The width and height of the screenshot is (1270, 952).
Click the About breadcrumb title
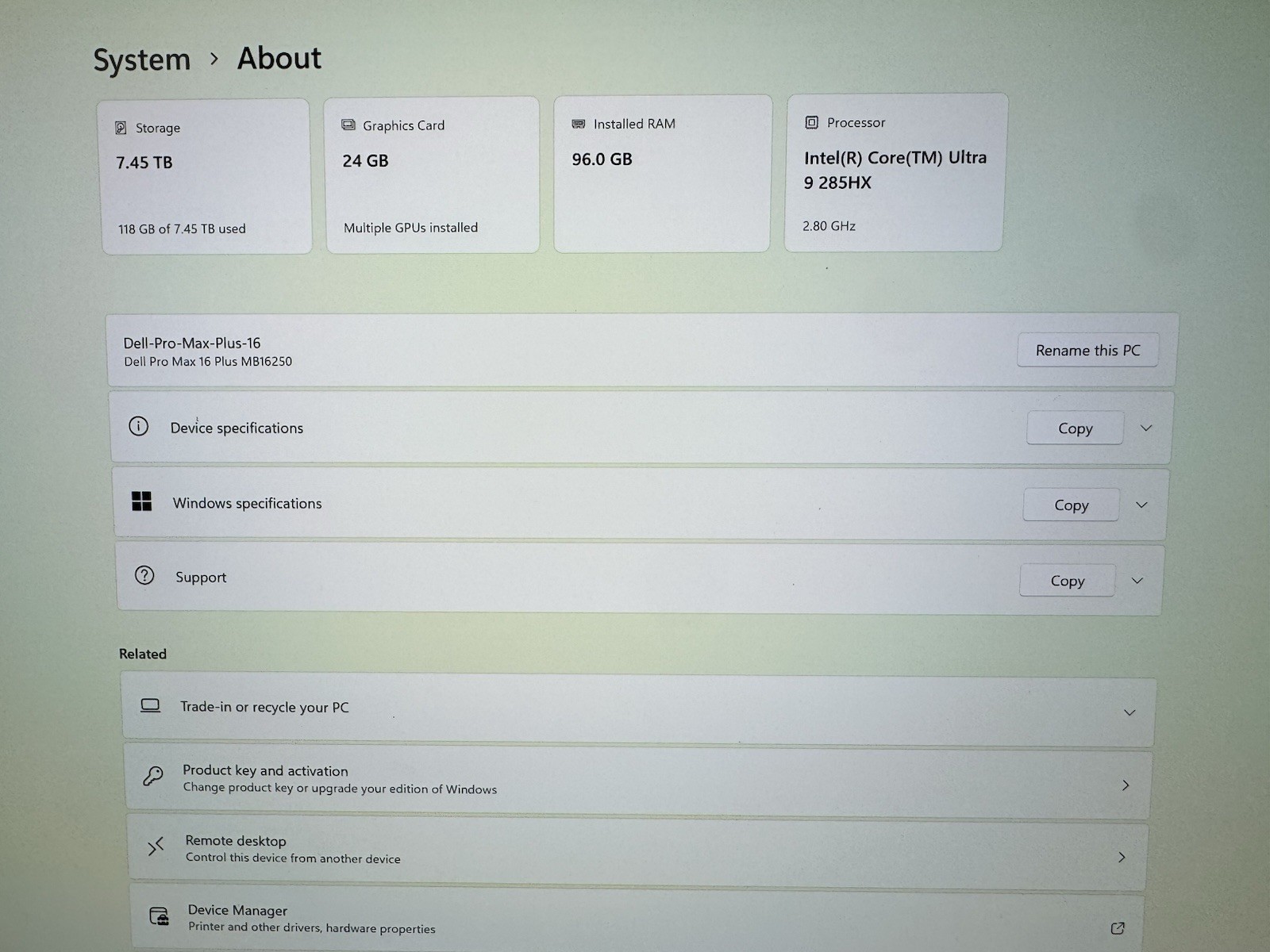coord(279,58)
